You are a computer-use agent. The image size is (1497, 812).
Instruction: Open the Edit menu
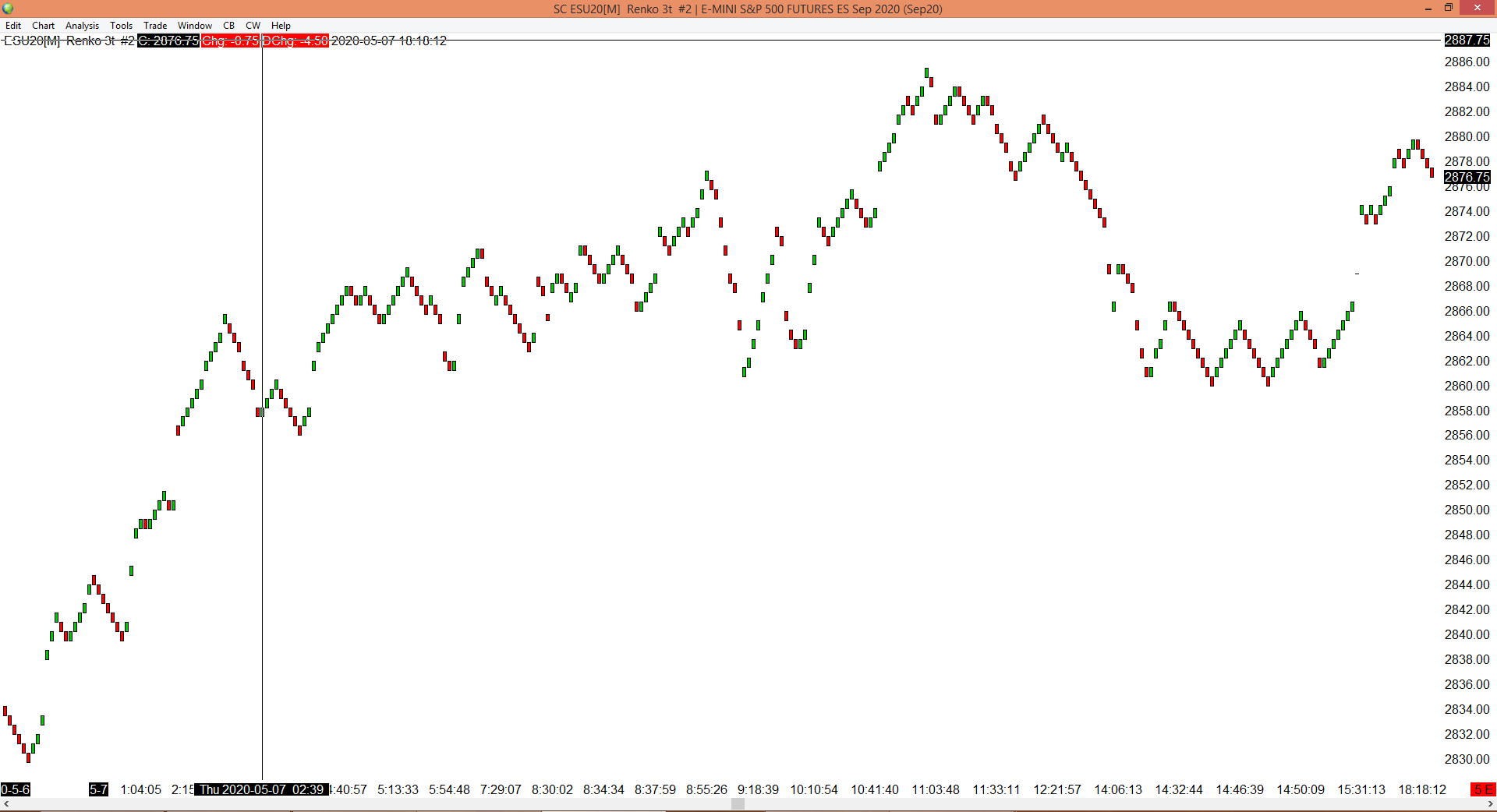(13, 26)
